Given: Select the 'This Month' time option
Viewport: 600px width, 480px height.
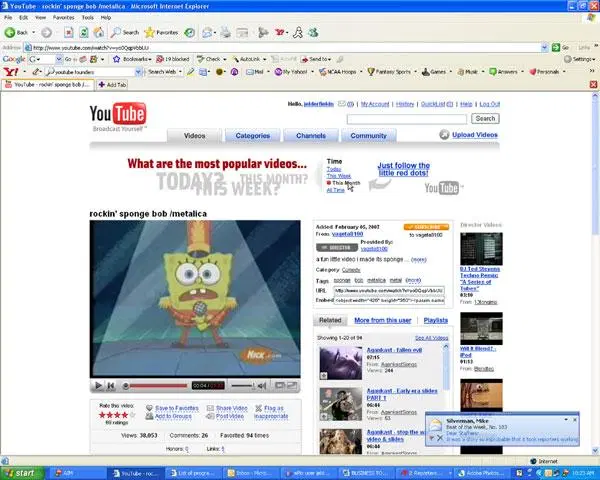Looking at the screenshot, I should [345, 183].
